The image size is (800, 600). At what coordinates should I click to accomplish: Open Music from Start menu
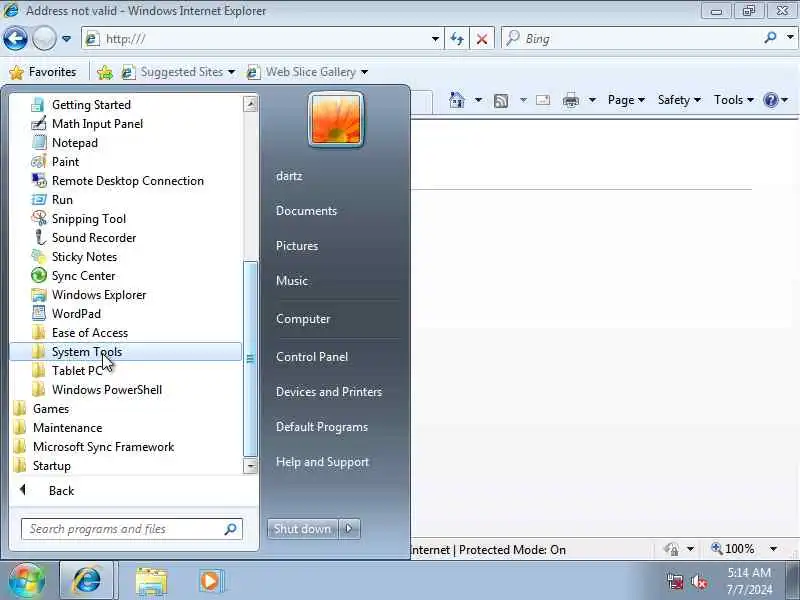[292, 281]
